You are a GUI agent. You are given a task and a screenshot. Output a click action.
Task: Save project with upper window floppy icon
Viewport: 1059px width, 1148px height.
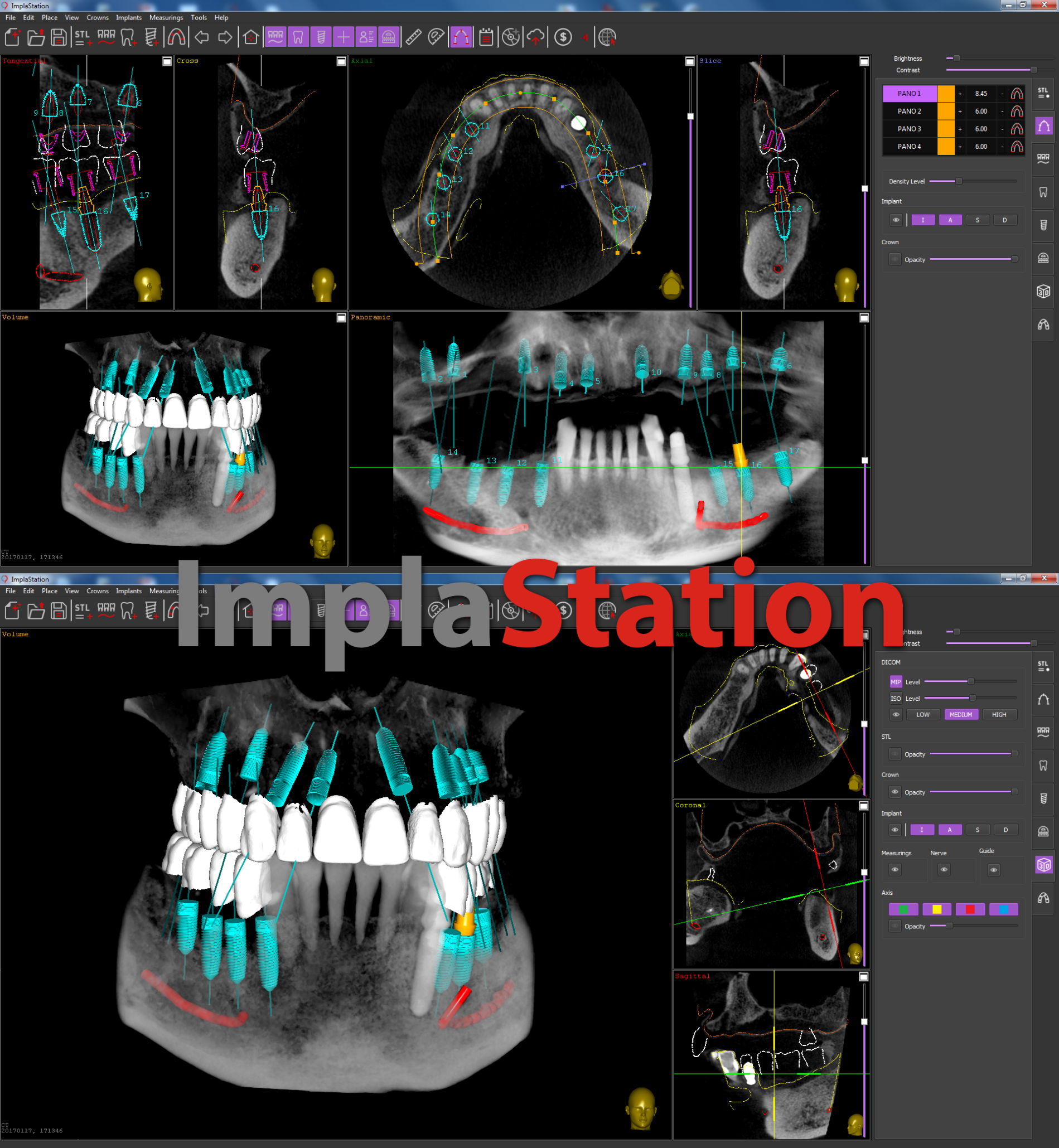pos(58,37)
